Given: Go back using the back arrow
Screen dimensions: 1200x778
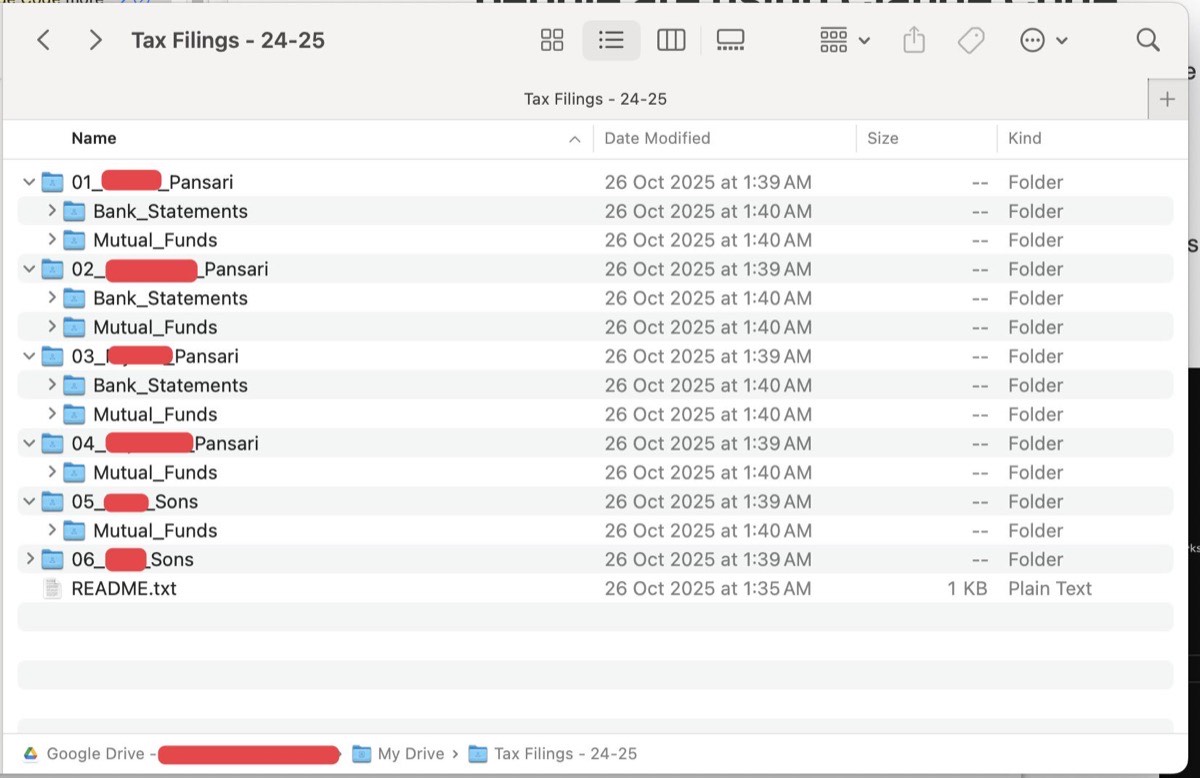Looking at the screenshot, I should (x=43, y=40).
